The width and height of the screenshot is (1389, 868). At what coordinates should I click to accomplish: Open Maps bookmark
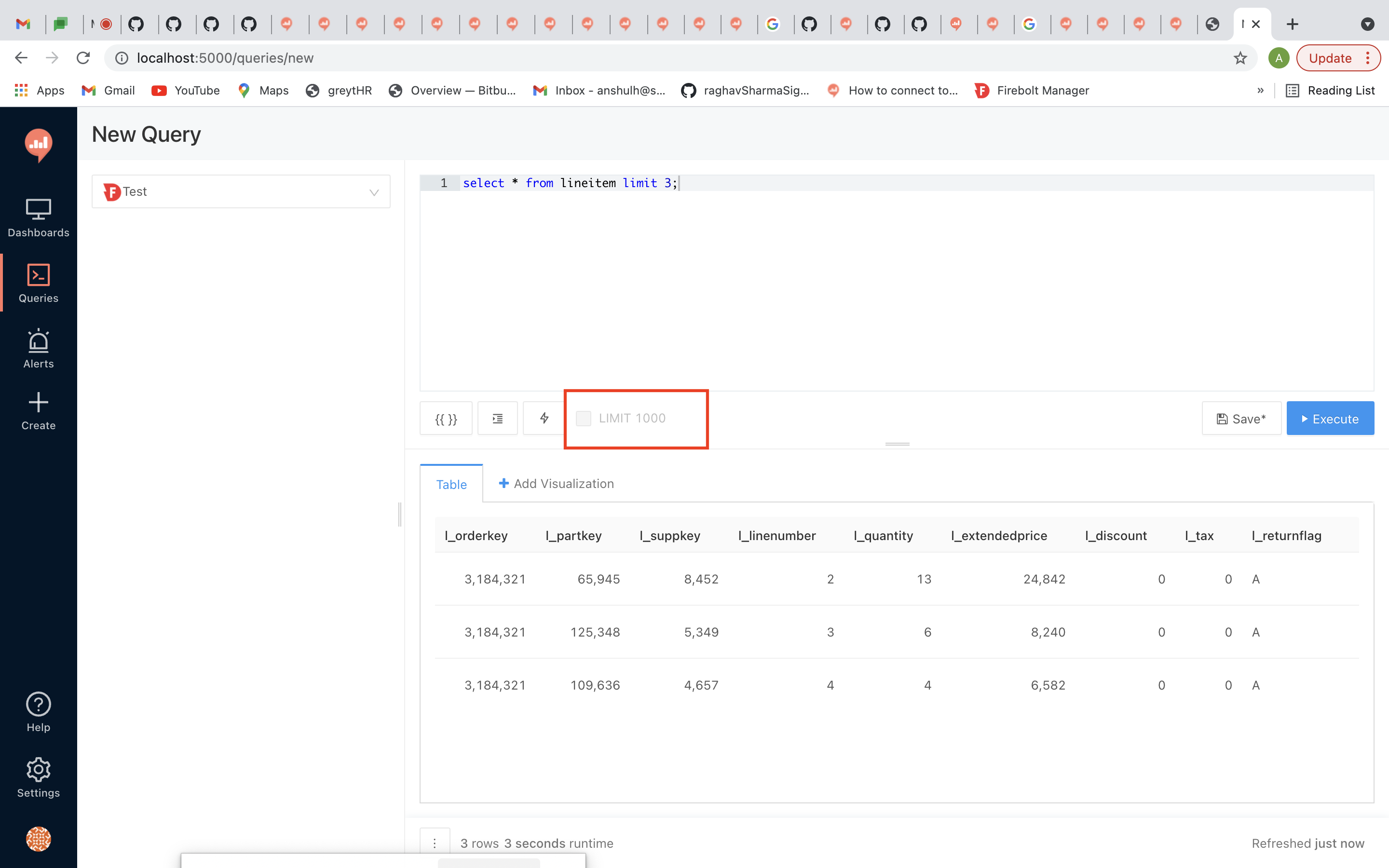point(263,90)
